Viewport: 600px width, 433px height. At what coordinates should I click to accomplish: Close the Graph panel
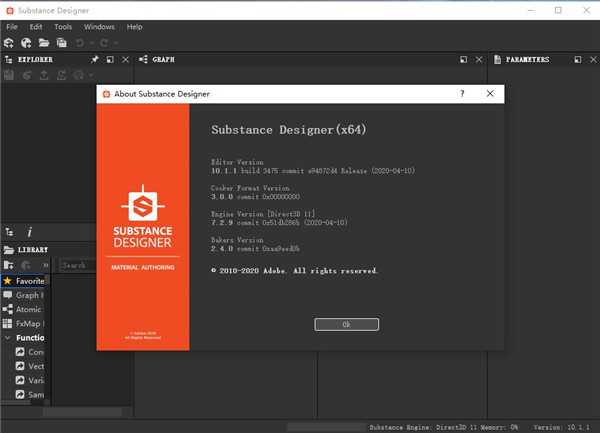(479, 60)
